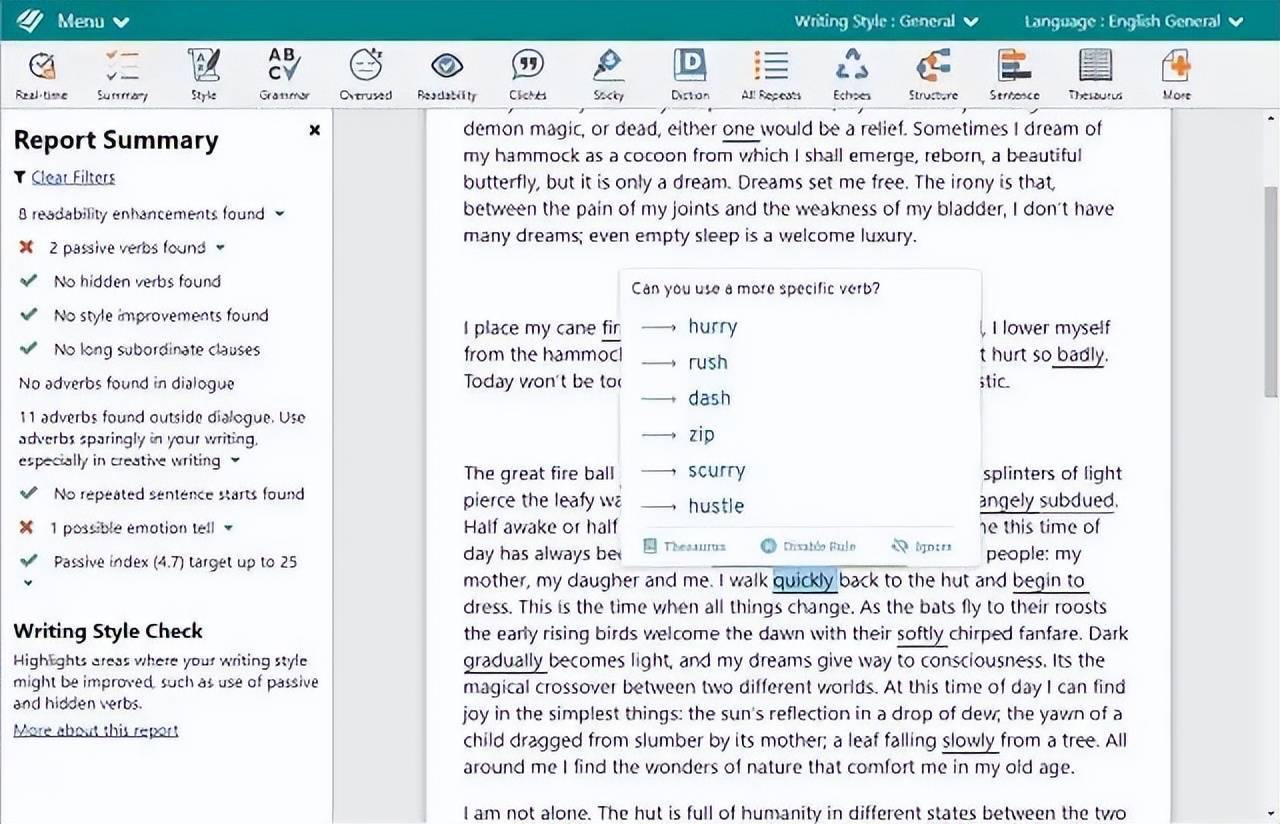Click 'Passive index (4.7) target up to 25'
The width and height of the screenshot is (1280, 824).
click(175, 562)
